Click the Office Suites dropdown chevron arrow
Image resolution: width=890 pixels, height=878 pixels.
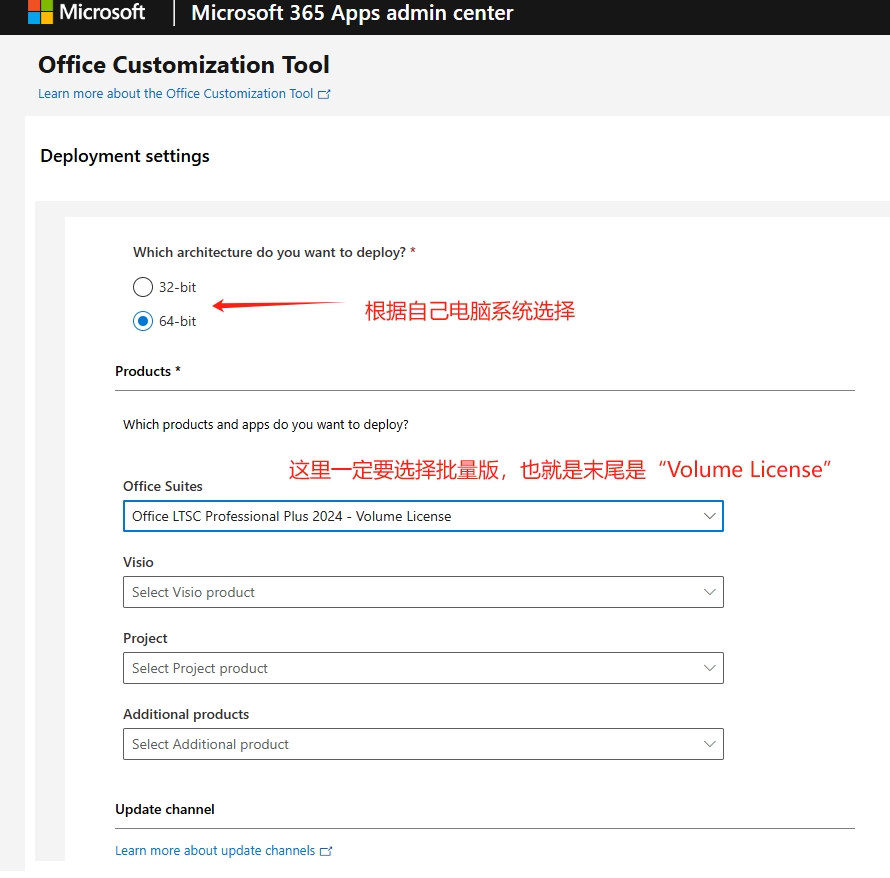(710, 516)
